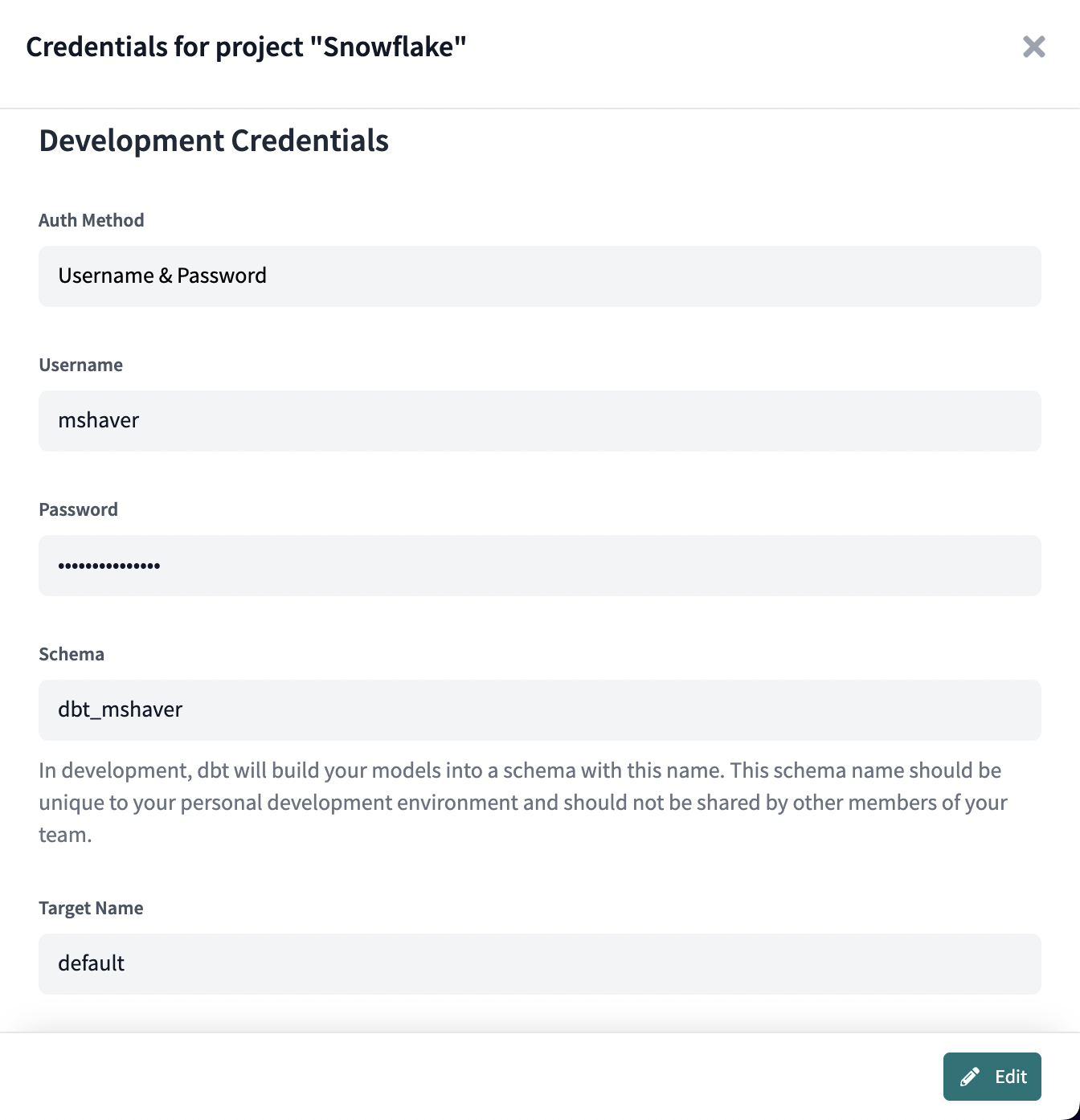Click the password dots to reveal focus
This screenshot has height=1120, width=1080.
(108, 565)
